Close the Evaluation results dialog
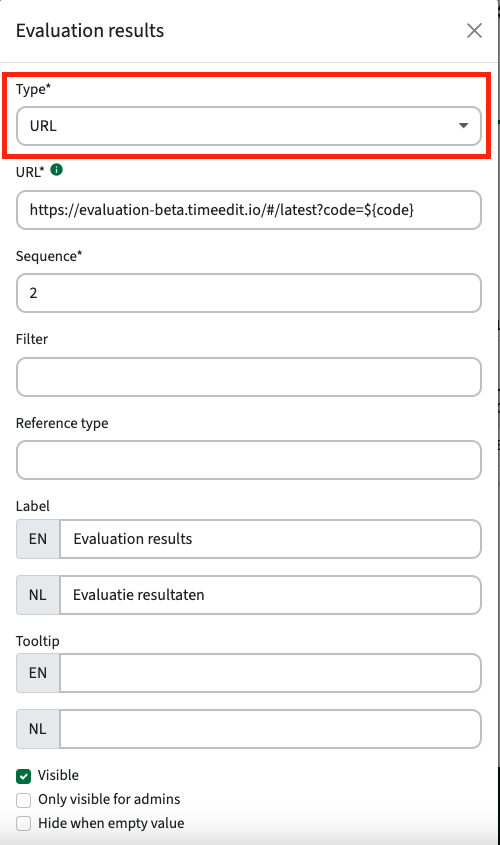This screenshot has height=845, width=500. coord(474,31)
